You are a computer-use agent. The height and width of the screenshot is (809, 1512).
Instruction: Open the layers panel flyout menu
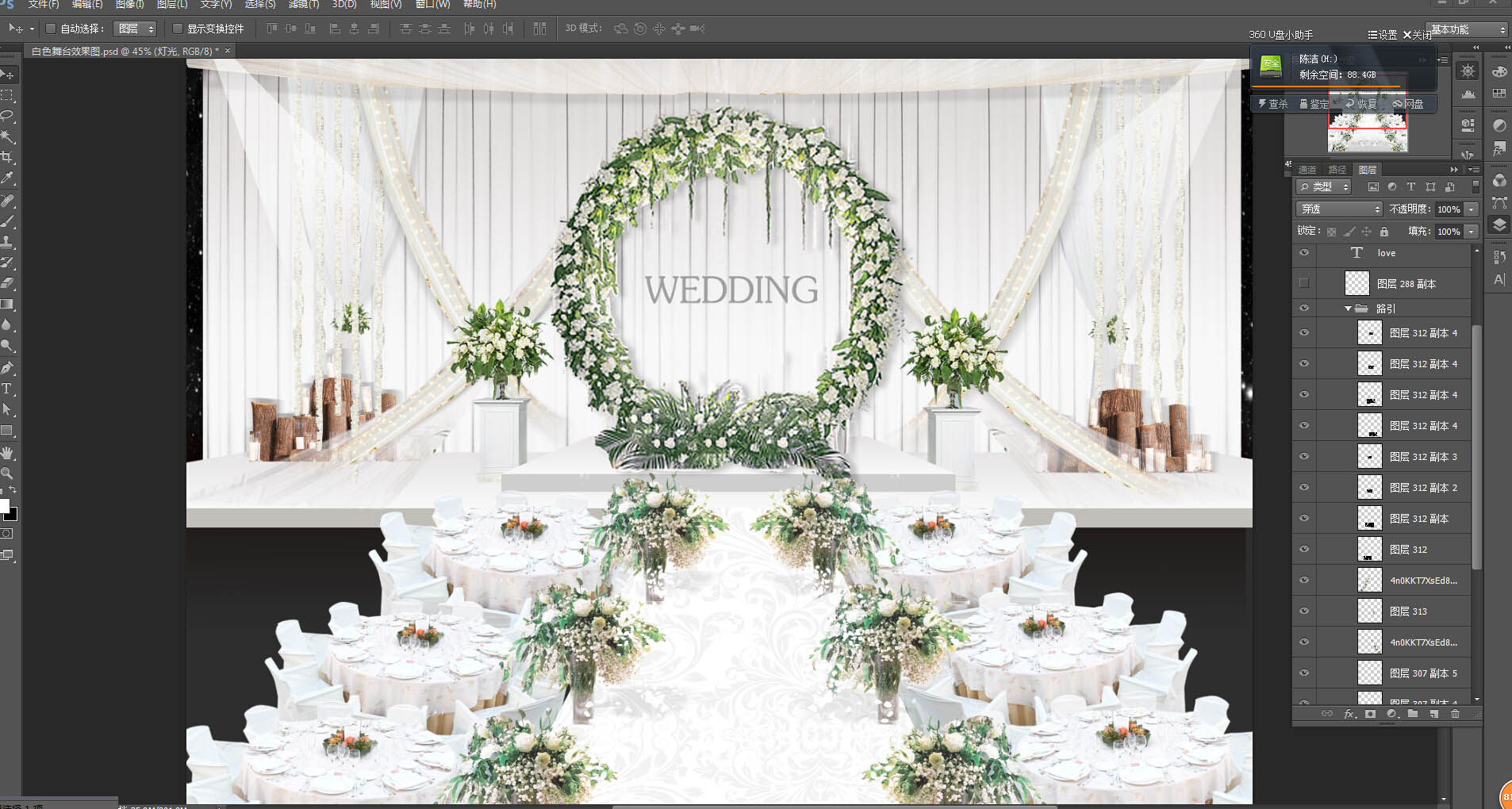coord(1473,170)
